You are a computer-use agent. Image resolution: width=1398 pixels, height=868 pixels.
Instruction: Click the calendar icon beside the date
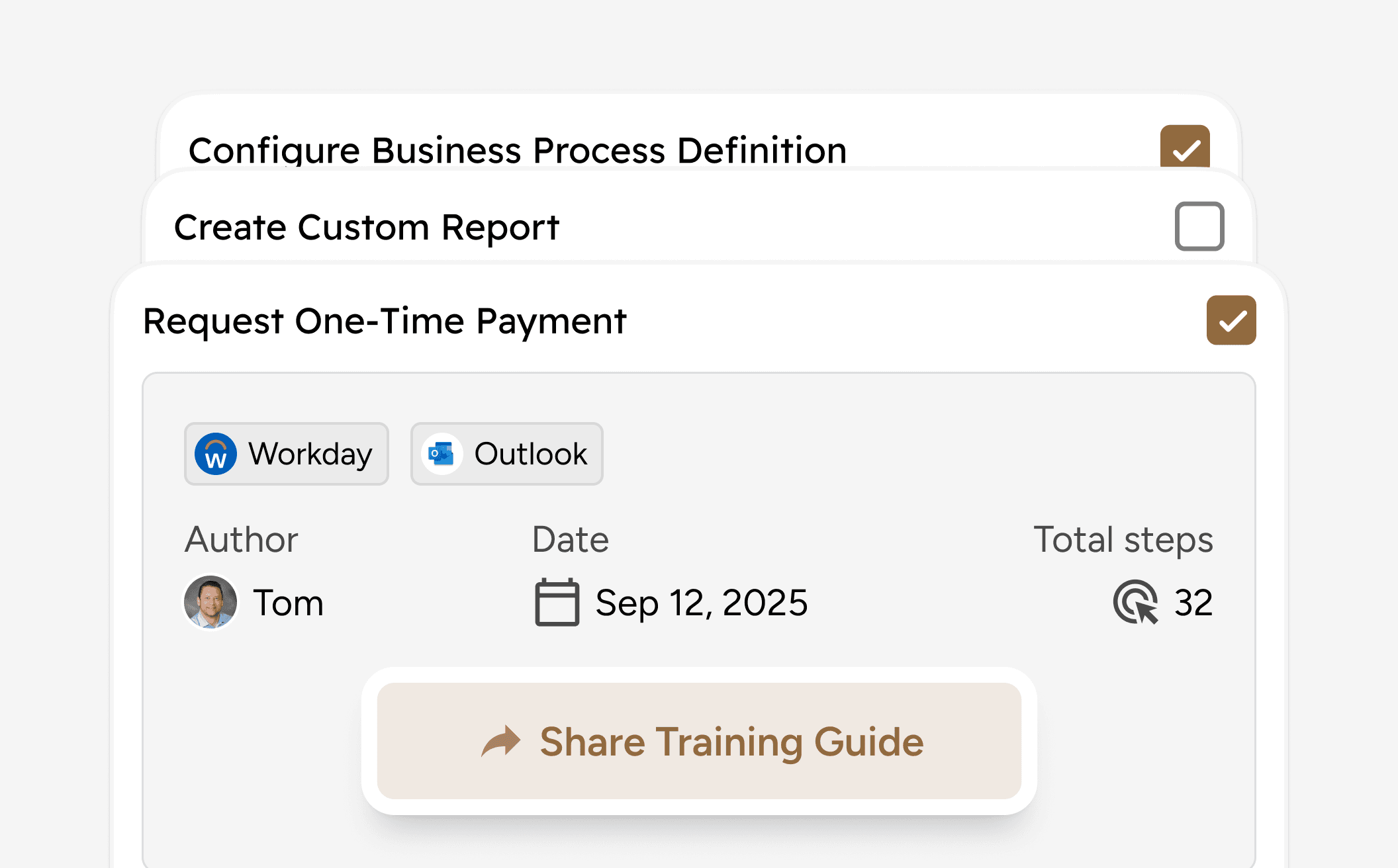click(x=557, y=602)
